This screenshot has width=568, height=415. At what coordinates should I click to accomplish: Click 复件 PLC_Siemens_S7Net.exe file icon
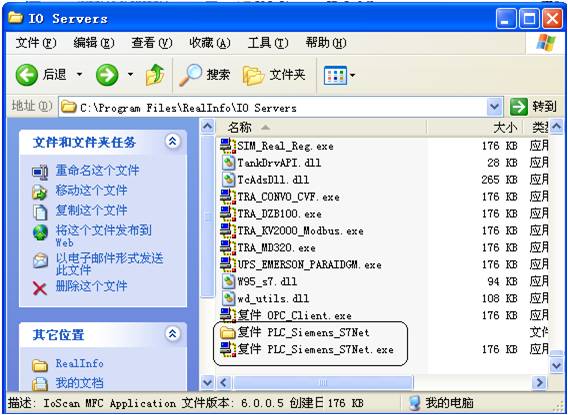228,349
